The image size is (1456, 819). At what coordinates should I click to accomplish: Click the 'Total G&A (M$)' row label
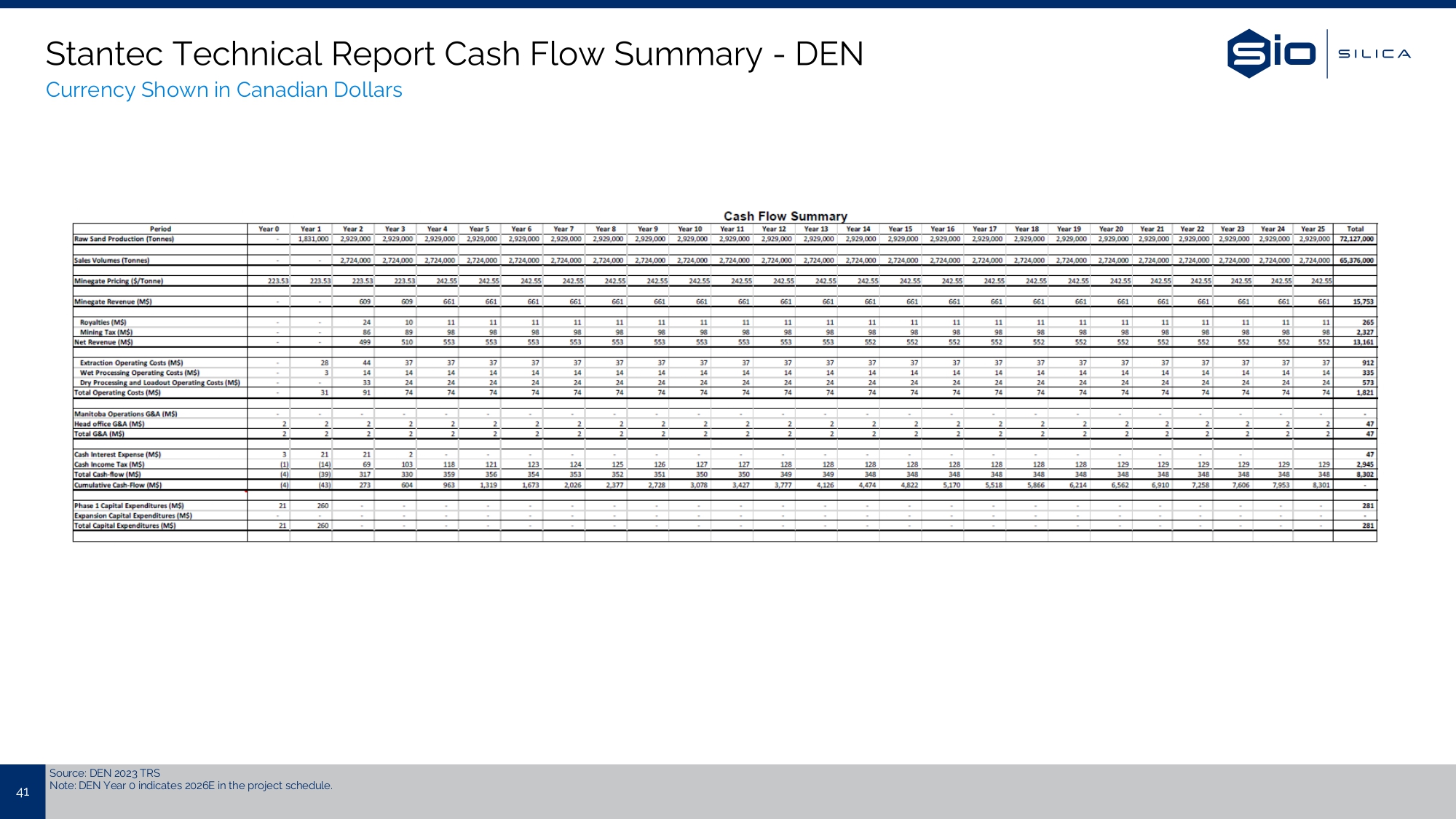[x=99, y=434]
